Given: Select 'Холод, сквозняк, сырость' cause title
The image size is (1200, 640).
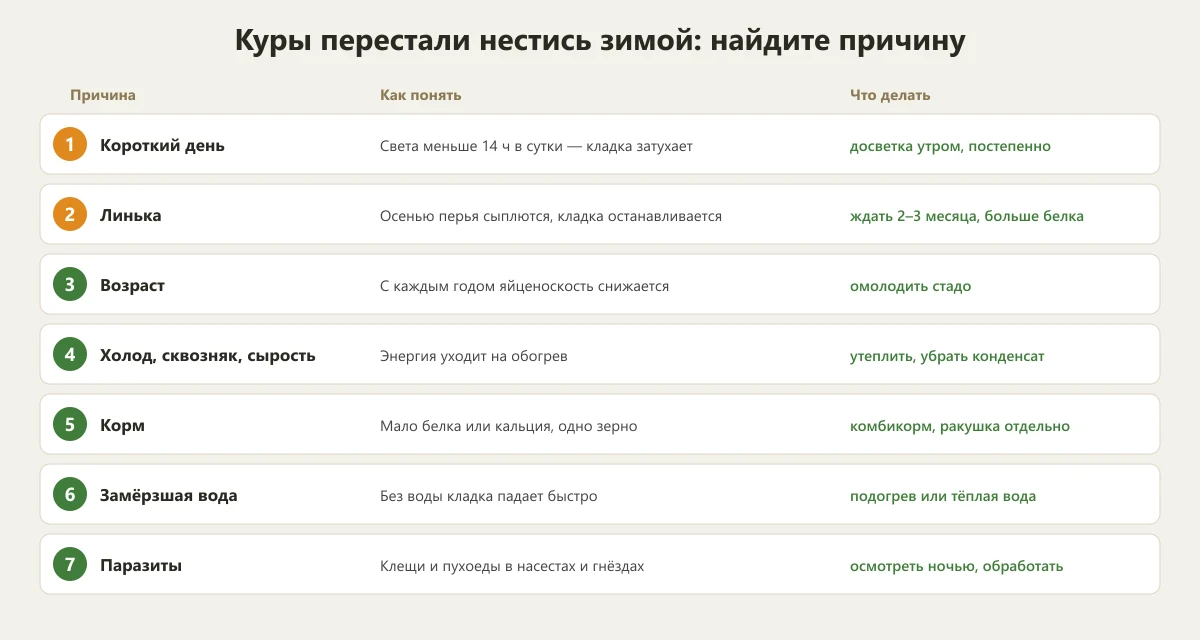Looking at the screenshot, I should tap(208, 356).
